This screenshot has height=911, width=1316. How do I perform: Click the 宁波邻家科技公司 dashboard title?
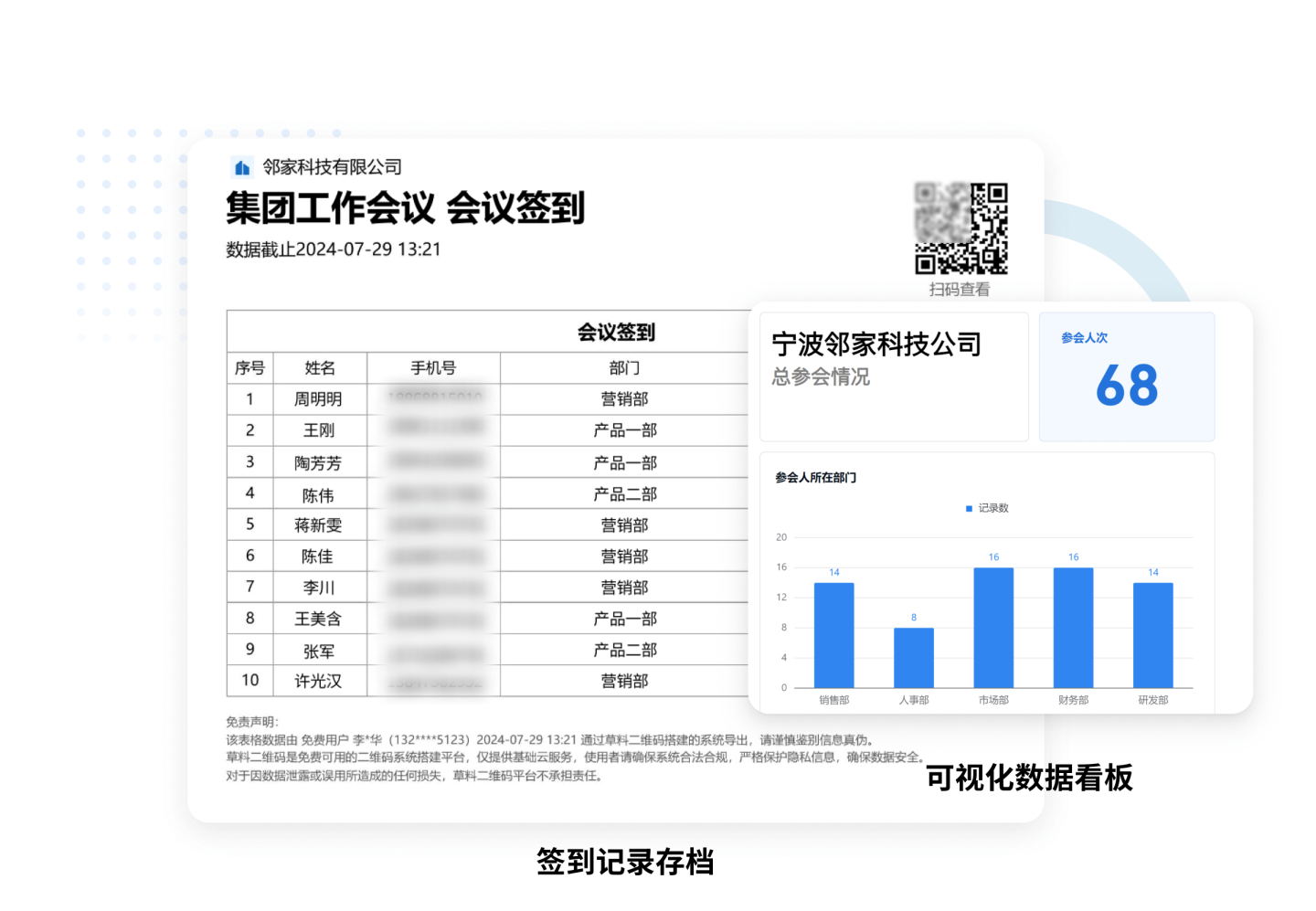pos(876,344)
